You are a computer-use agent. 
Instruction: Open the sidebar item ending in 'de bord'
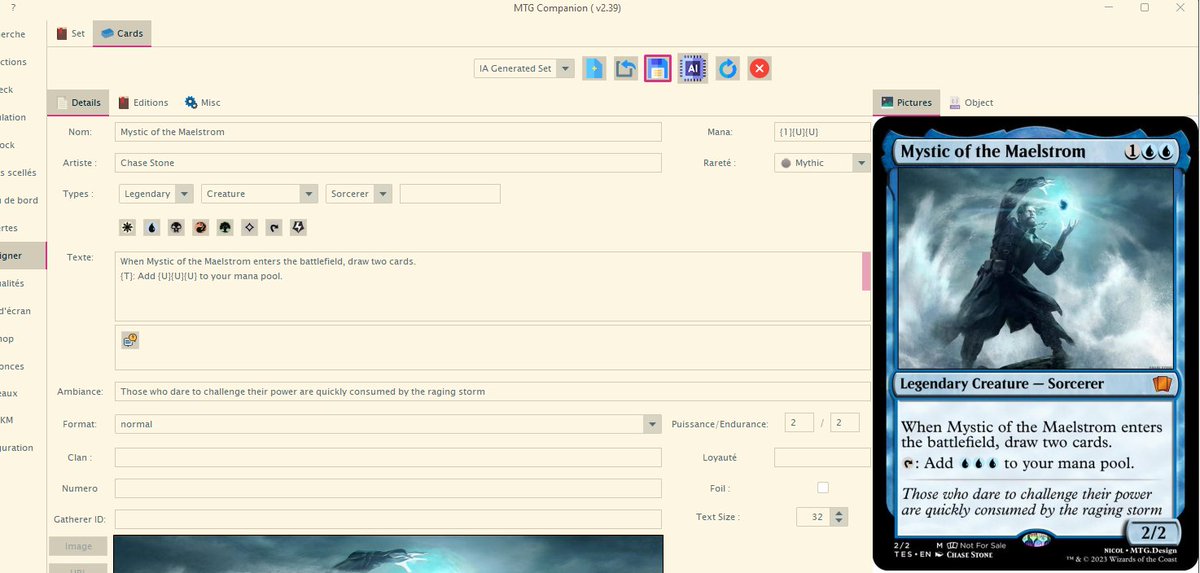20,200
